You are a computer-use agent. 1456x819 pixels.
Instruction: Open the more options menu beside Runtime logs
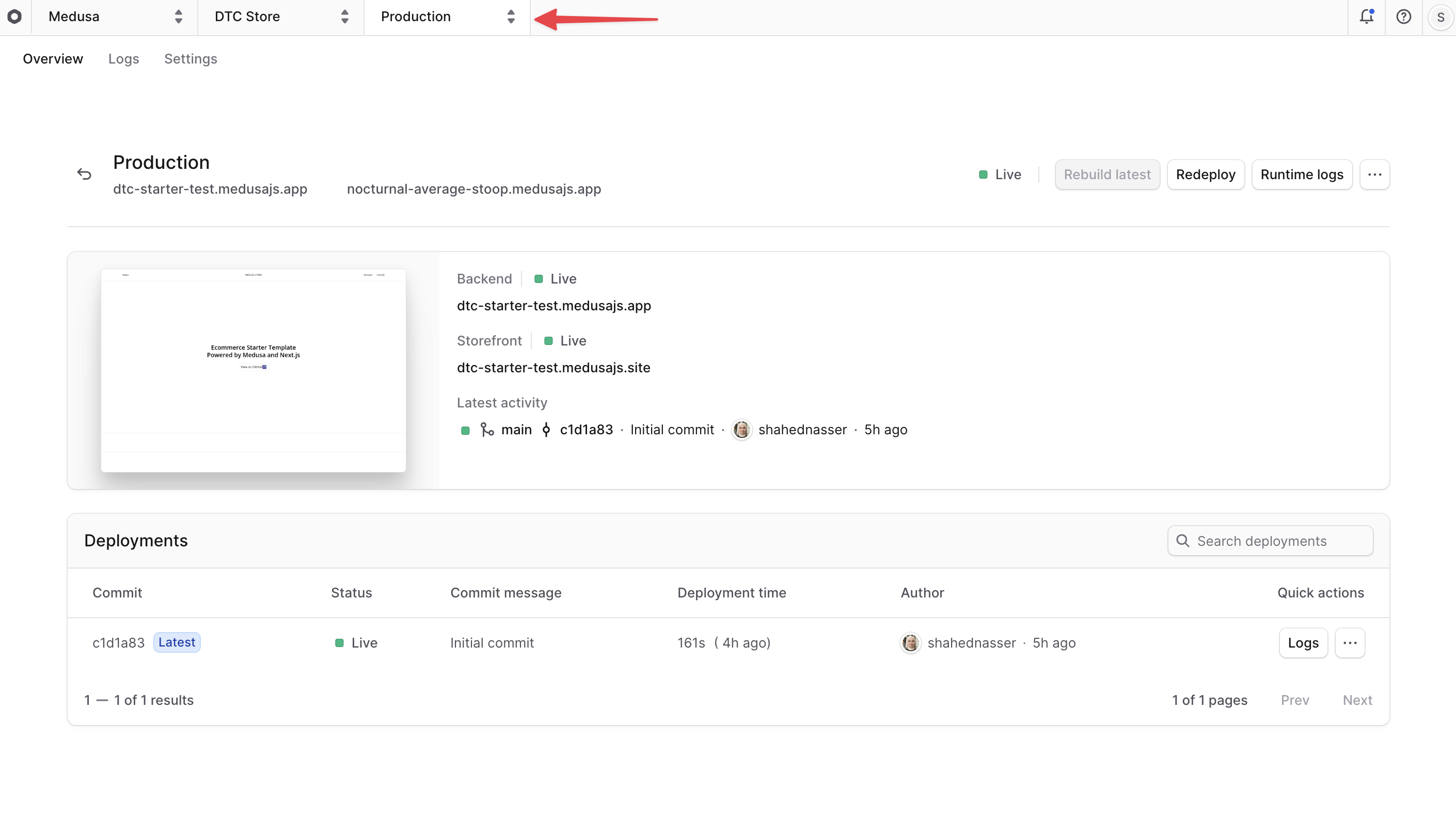pos(1375,174)
